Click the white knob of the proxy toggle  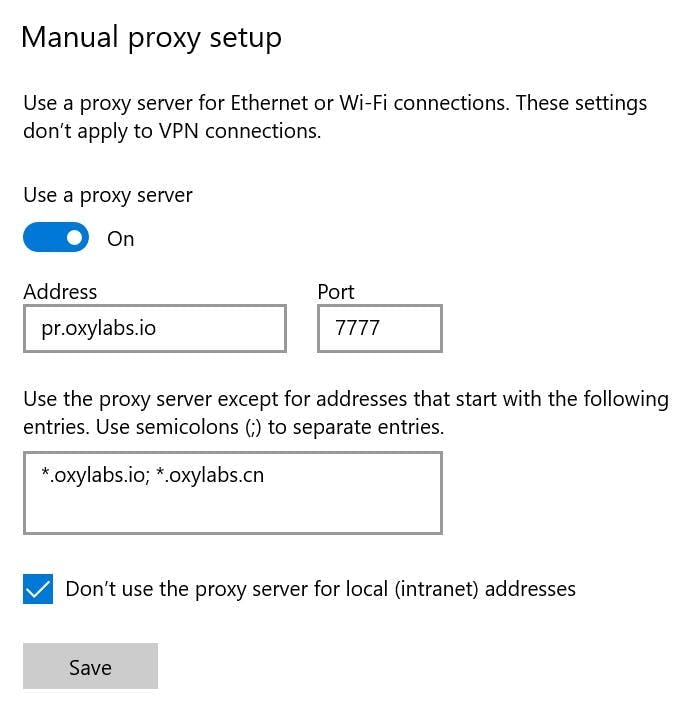click(74, 237)
